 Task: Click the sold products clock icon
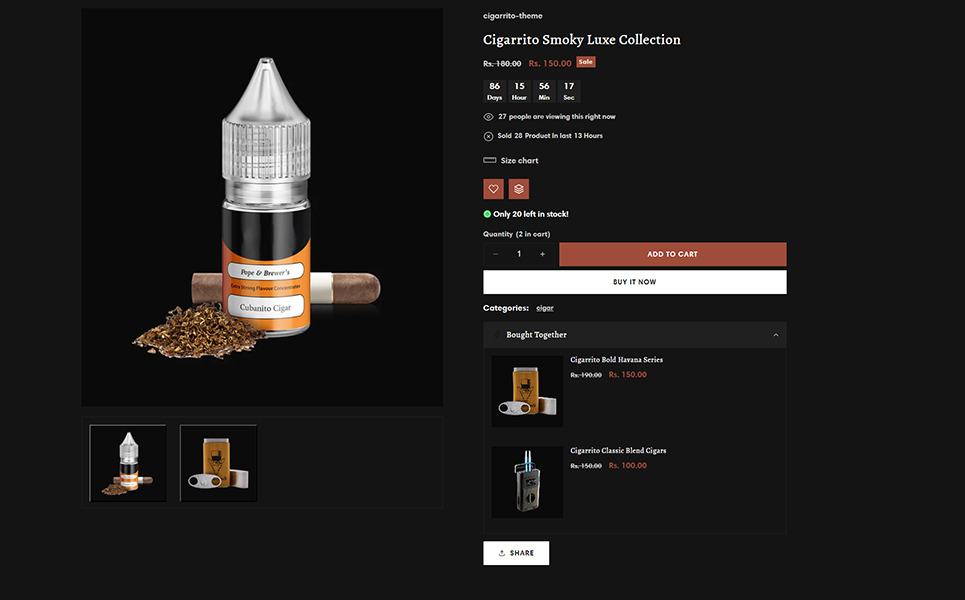488,136
